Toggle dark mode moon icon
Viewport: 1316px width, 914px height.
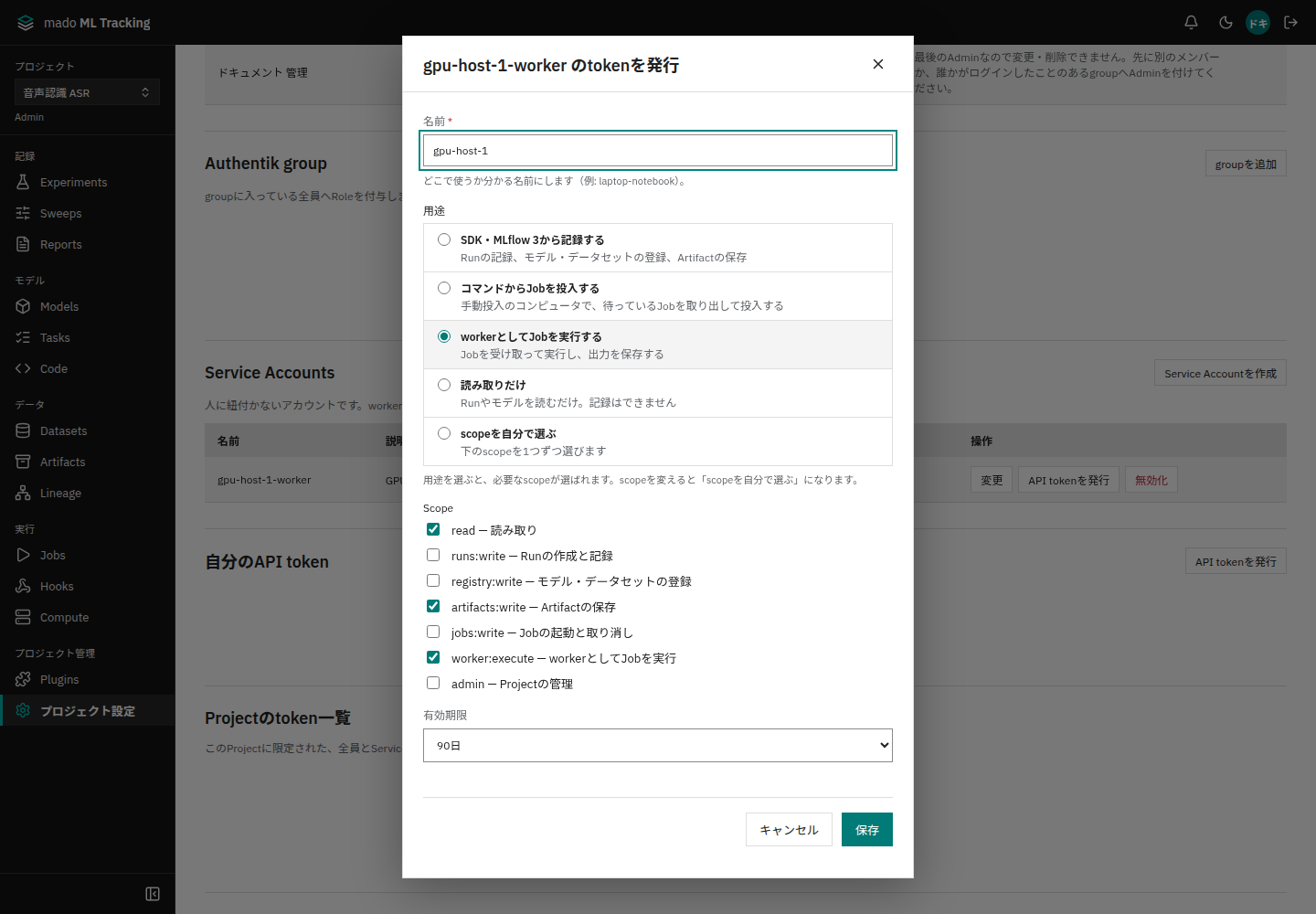[1226, 22]
